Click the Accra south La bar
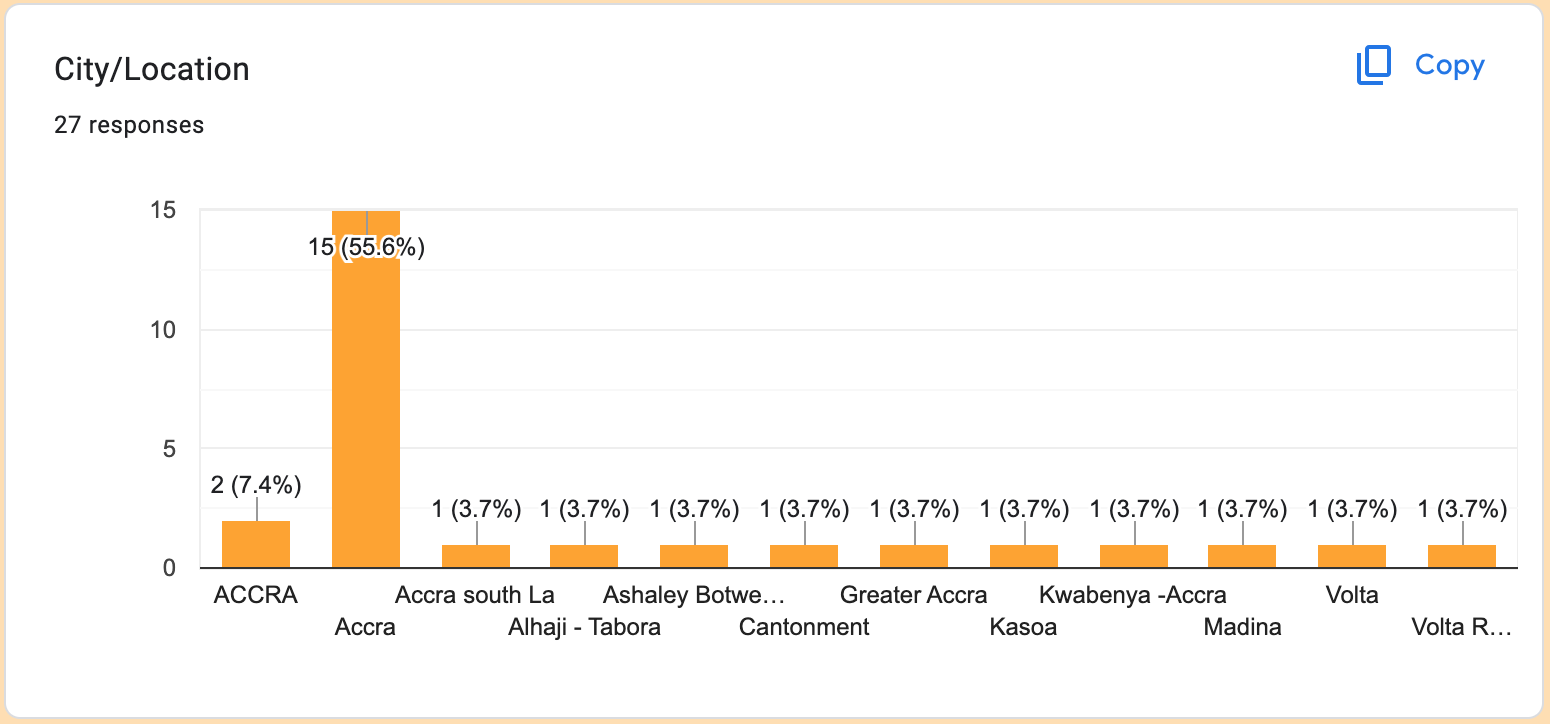This screenshot has height=724, width=1550. (476, 557)
